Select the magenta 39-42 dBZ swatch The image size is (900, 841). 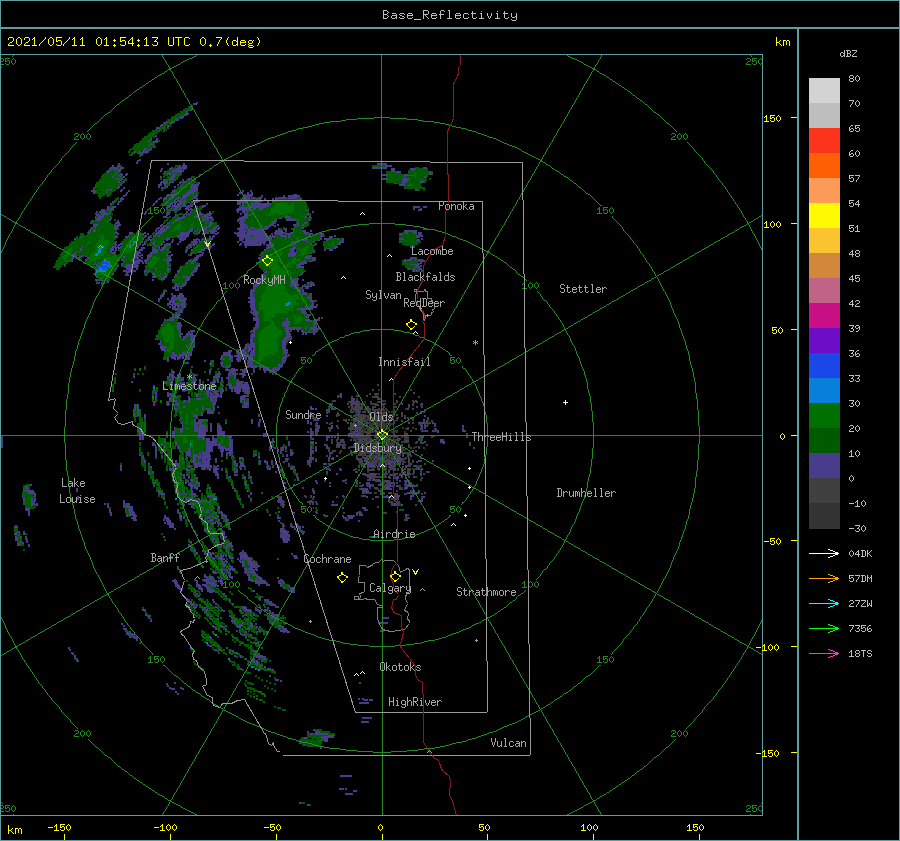pos(824,316)
